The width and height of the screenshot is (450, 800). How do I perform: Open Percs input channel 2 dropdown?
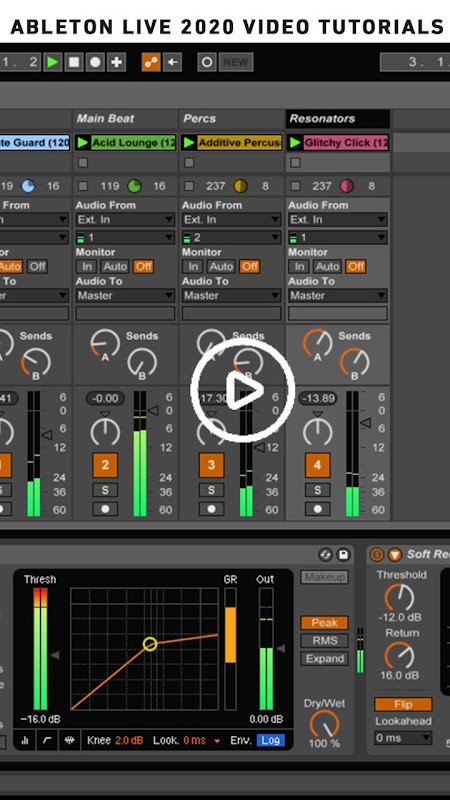[x=232, y=238]
